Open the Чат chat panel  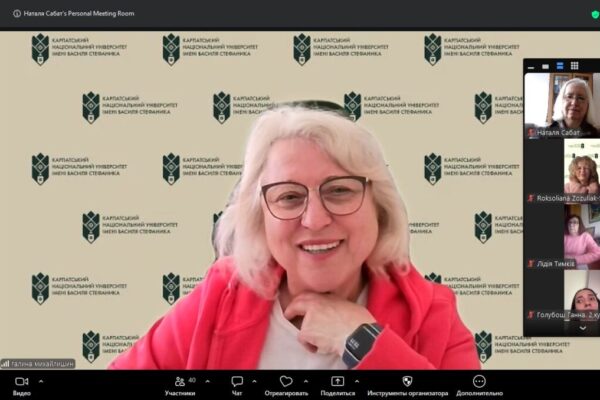click(237, 381)
